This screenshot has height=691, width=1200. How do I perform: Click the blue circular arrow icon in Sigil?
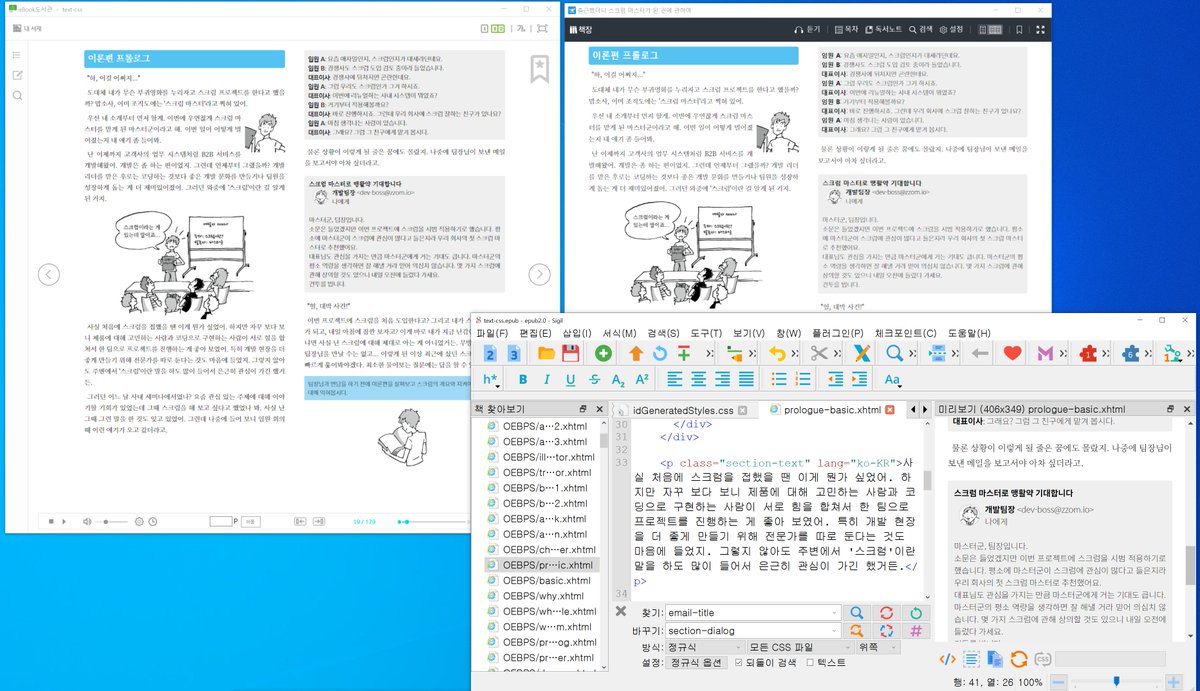(x=660, y=353)
